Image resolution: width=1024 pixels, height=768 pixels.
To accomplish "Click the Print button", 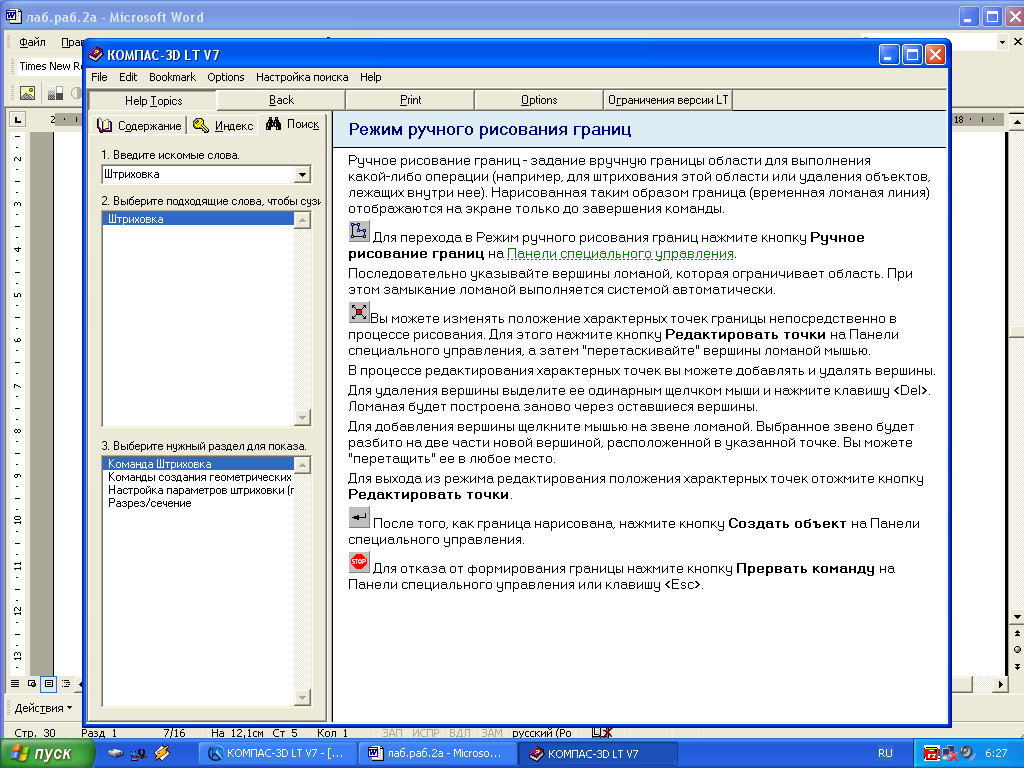I will [x=410, y=100].
